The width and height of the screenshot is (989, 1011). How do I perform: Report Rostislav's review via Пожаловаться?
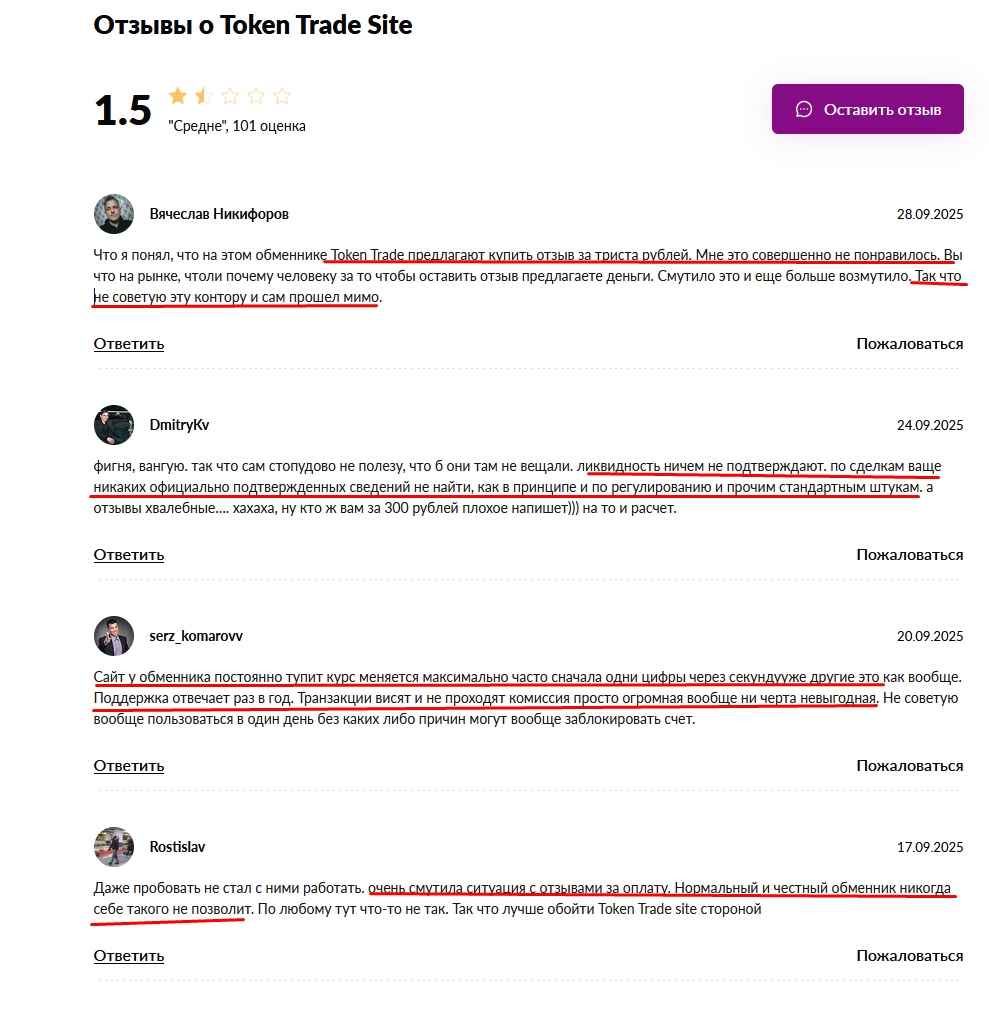(x=910, y=956)
